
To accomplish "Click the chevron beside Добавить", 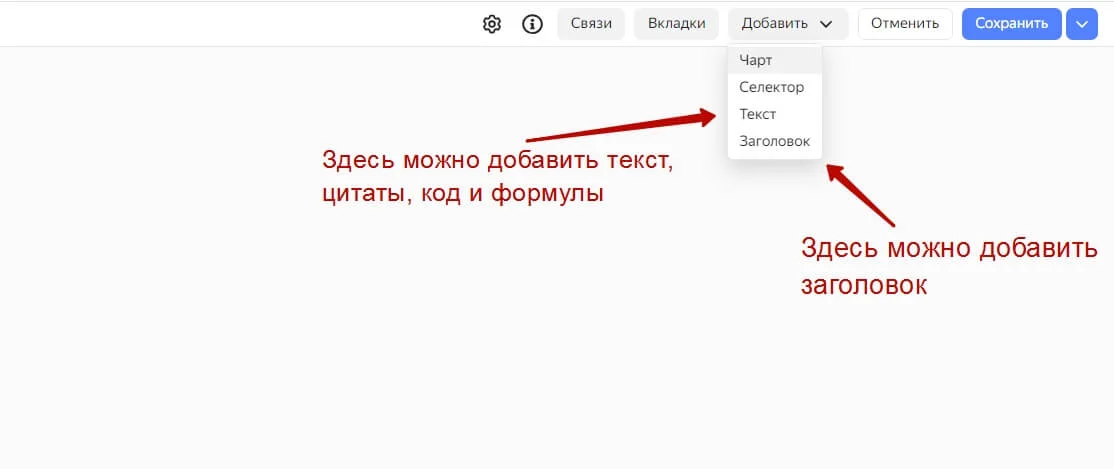I will [x=826, y=24].
